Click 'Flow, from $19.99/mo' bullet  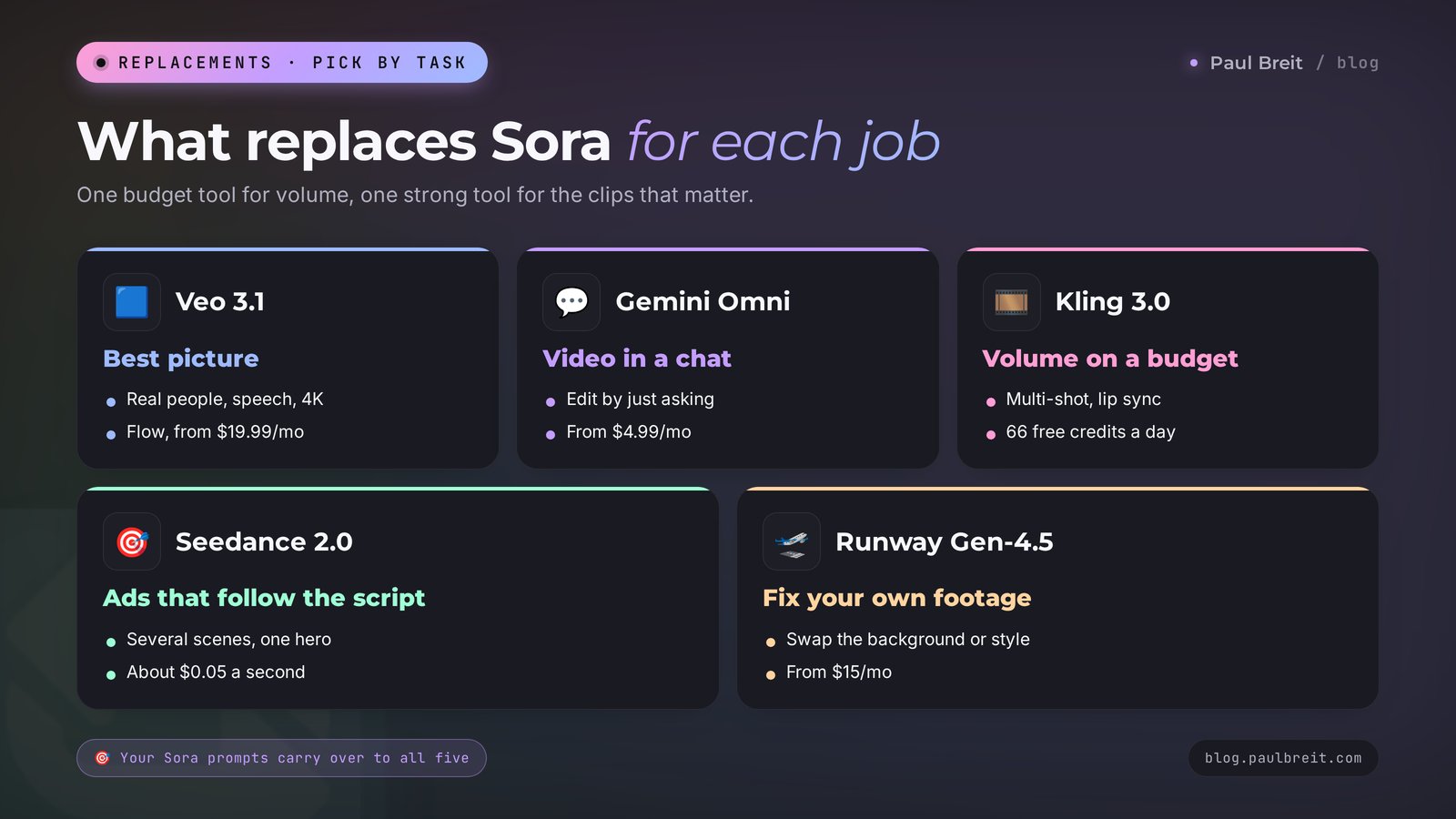pyautogui.click(x=215, y=432)
